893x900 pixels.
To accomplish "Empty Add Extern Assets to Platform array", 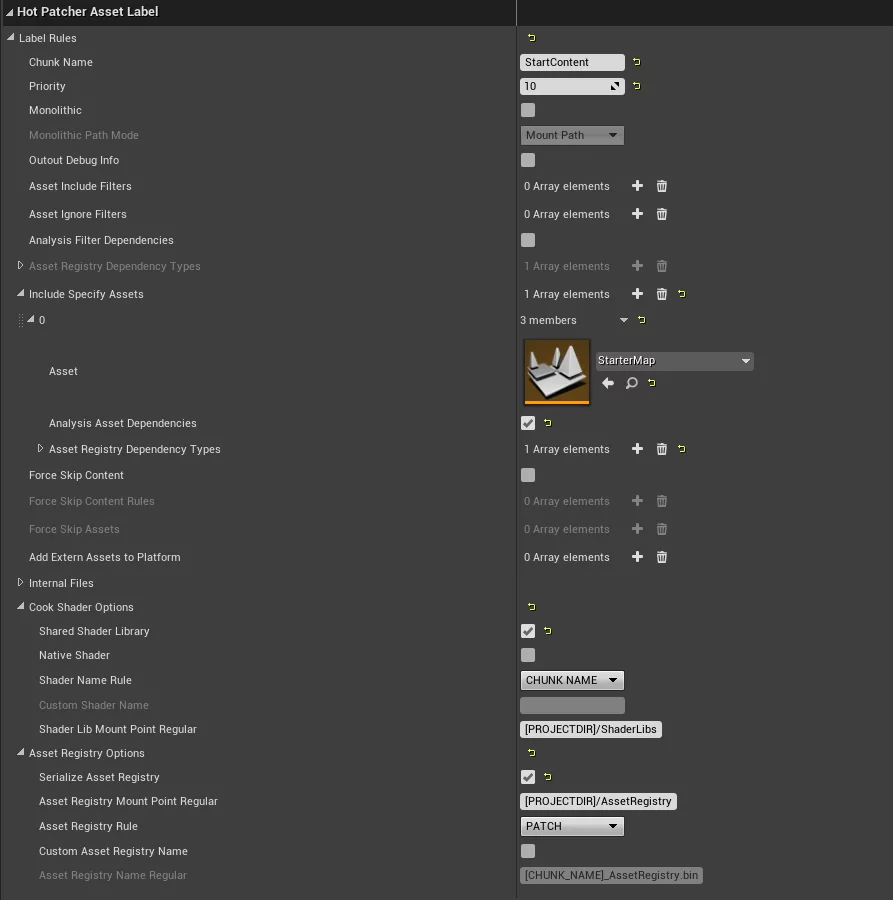I will click(x=661, y=557).
